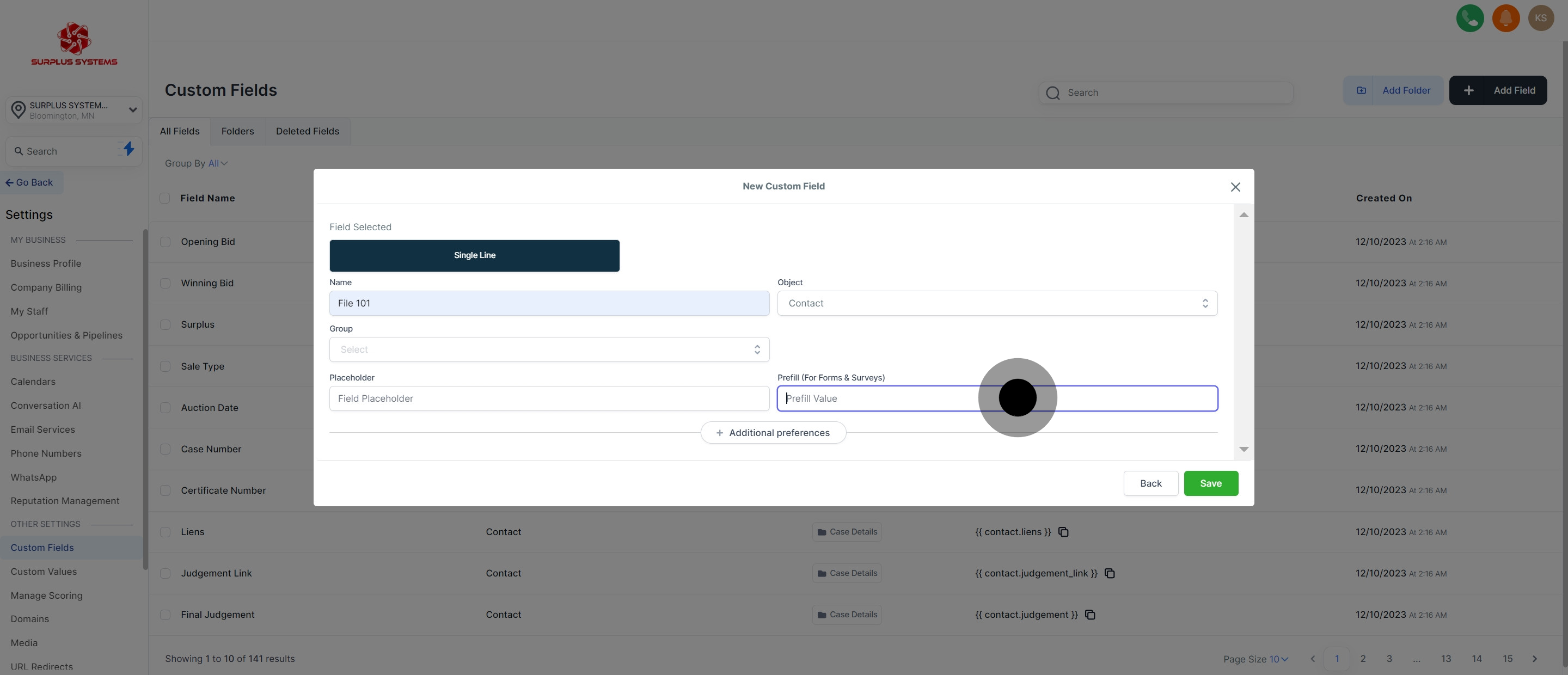Click the Back button in the dialog
The height and width of the screenshot is (675, 1568).
pos(1150,483)
